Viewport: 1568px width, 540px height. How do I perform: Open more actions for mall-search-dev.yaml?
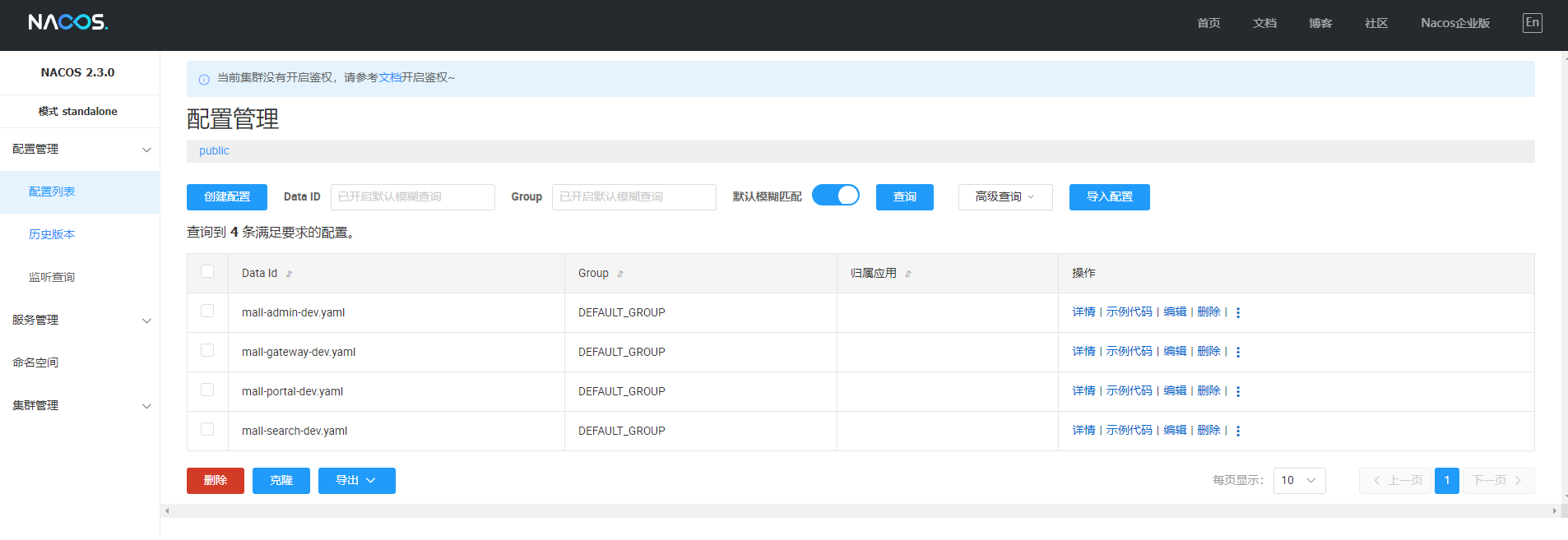click(x=1238, y=431)
